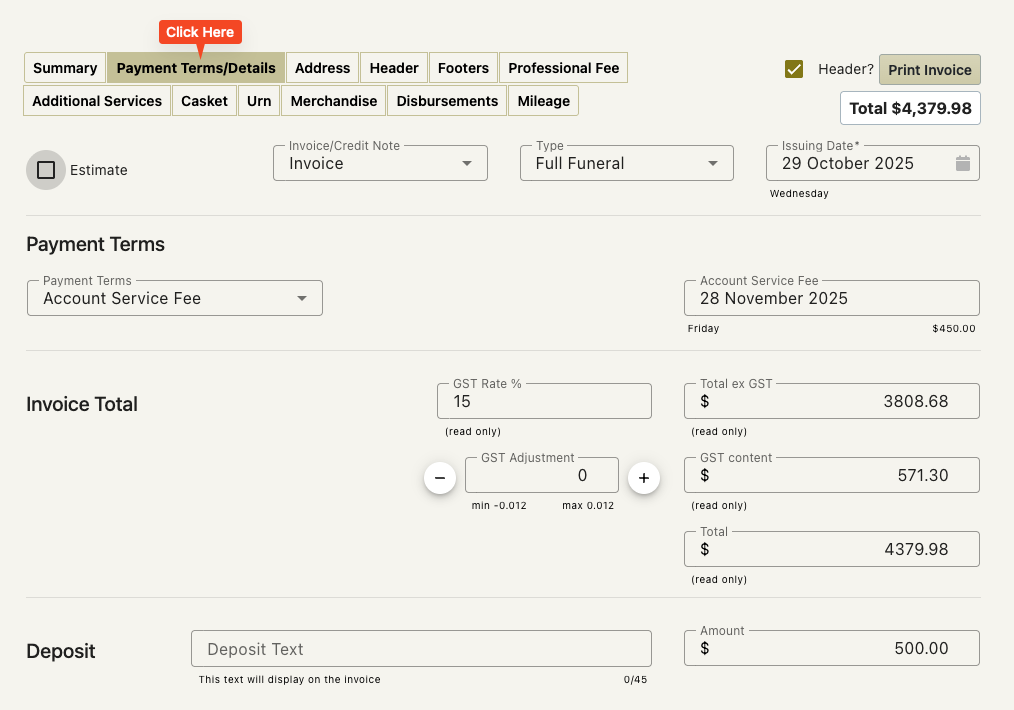Open the Casket tab
The width and height of the screenshot is (1014, 710).
(x=204, y=101)
